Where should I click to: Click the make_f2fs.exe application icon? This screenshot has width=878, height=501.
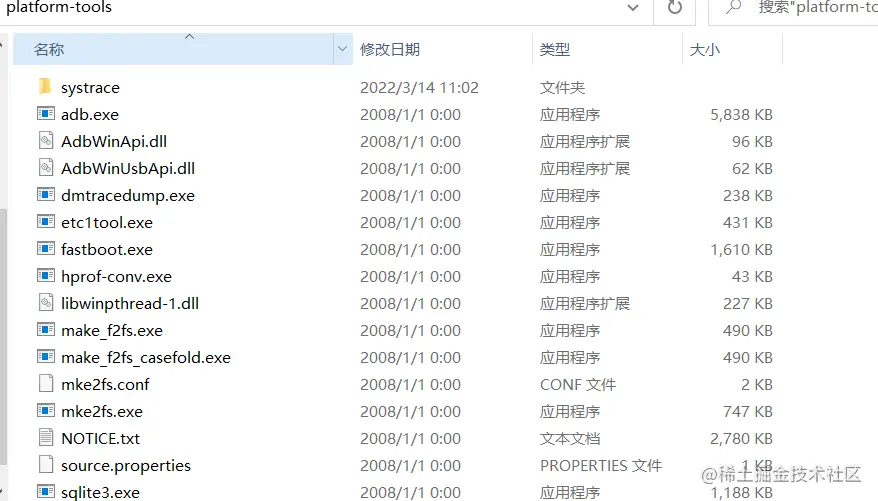pos(46,330)
